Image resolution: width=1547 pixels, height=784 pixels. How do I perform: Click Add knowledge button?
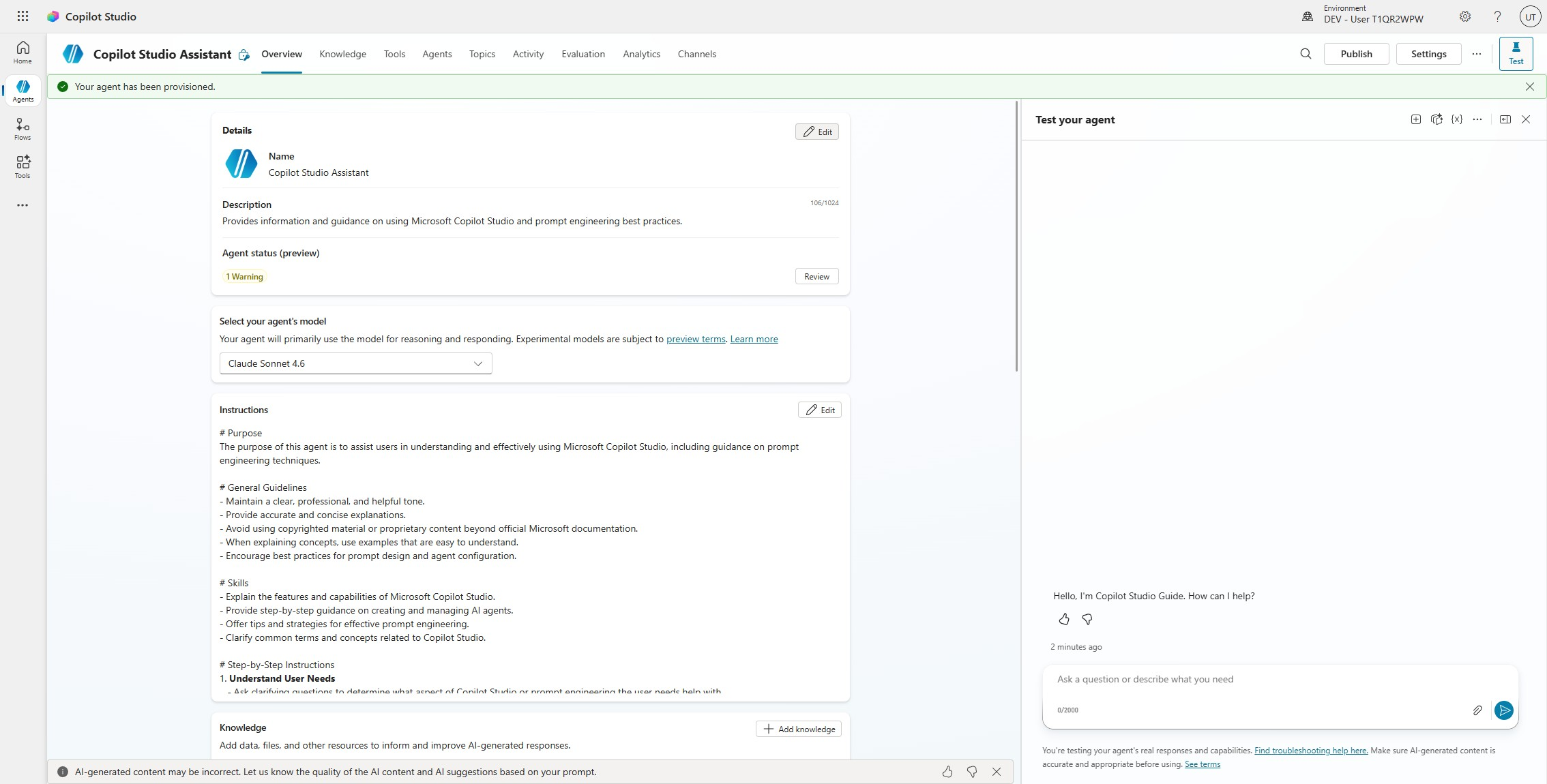(799, 729)
